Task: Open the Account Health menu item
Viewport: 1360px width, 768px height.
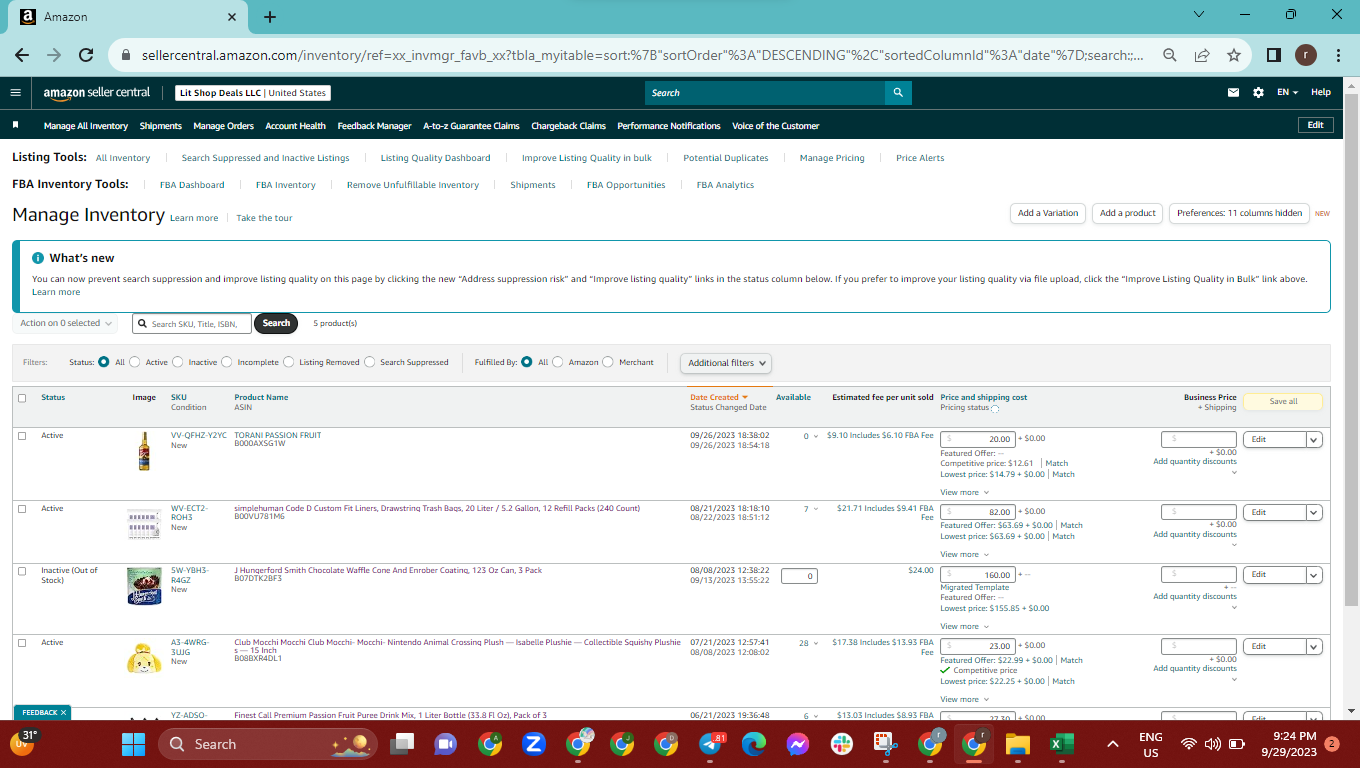Action: [296, 126]
